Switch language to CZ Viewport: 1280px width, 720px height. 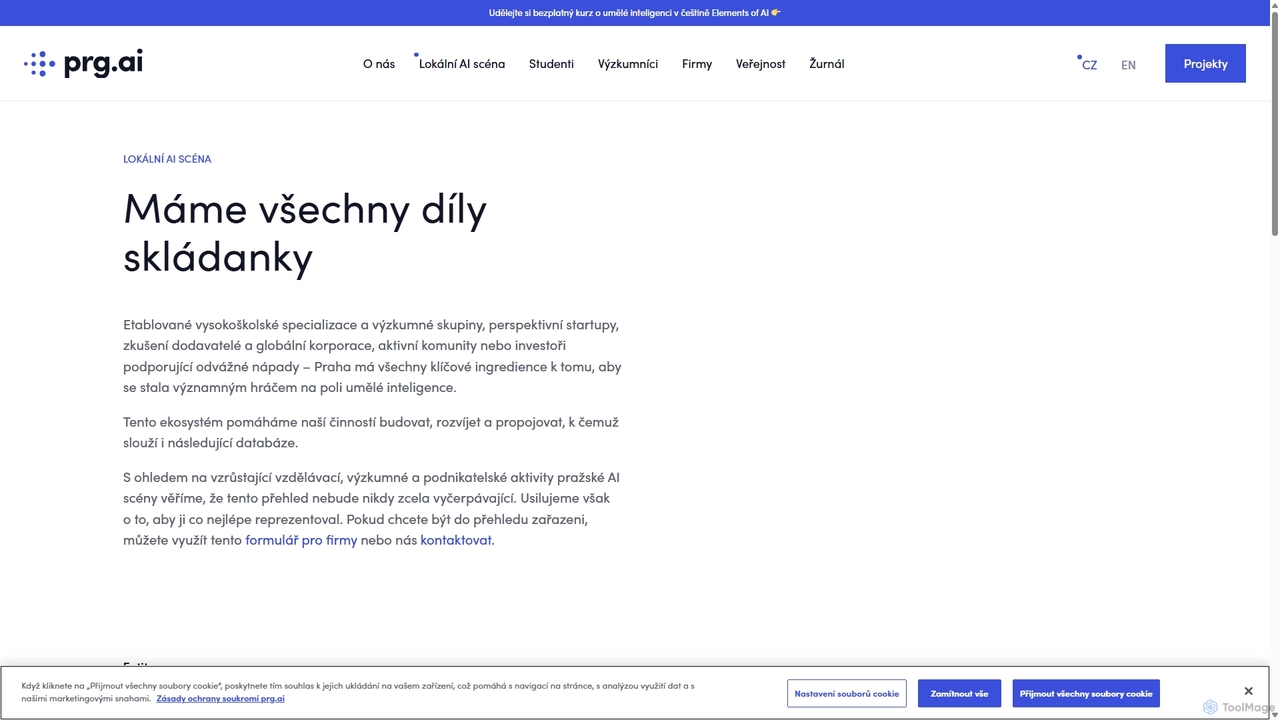coord(1089,65)
